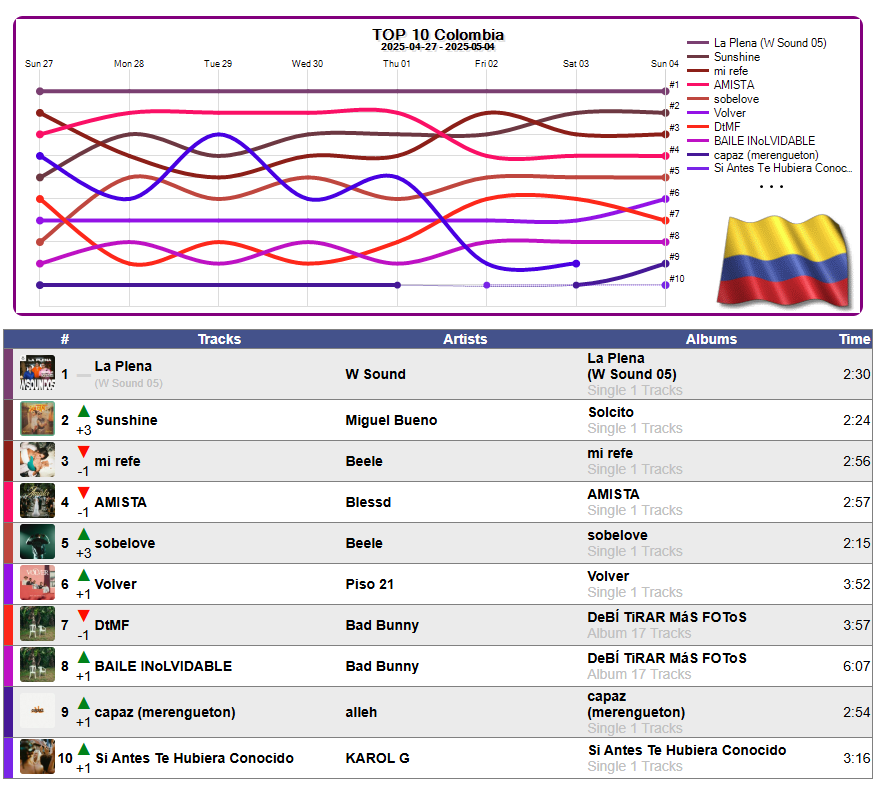The image size is (880, 787).
Task: Click sobelove legend entry
Action: [723, 99]
